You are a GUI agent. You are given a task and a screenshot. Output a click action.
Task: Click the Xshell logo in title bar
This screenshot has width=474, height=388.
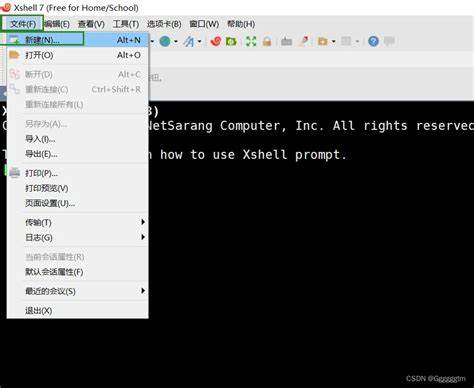pos(6,7)
